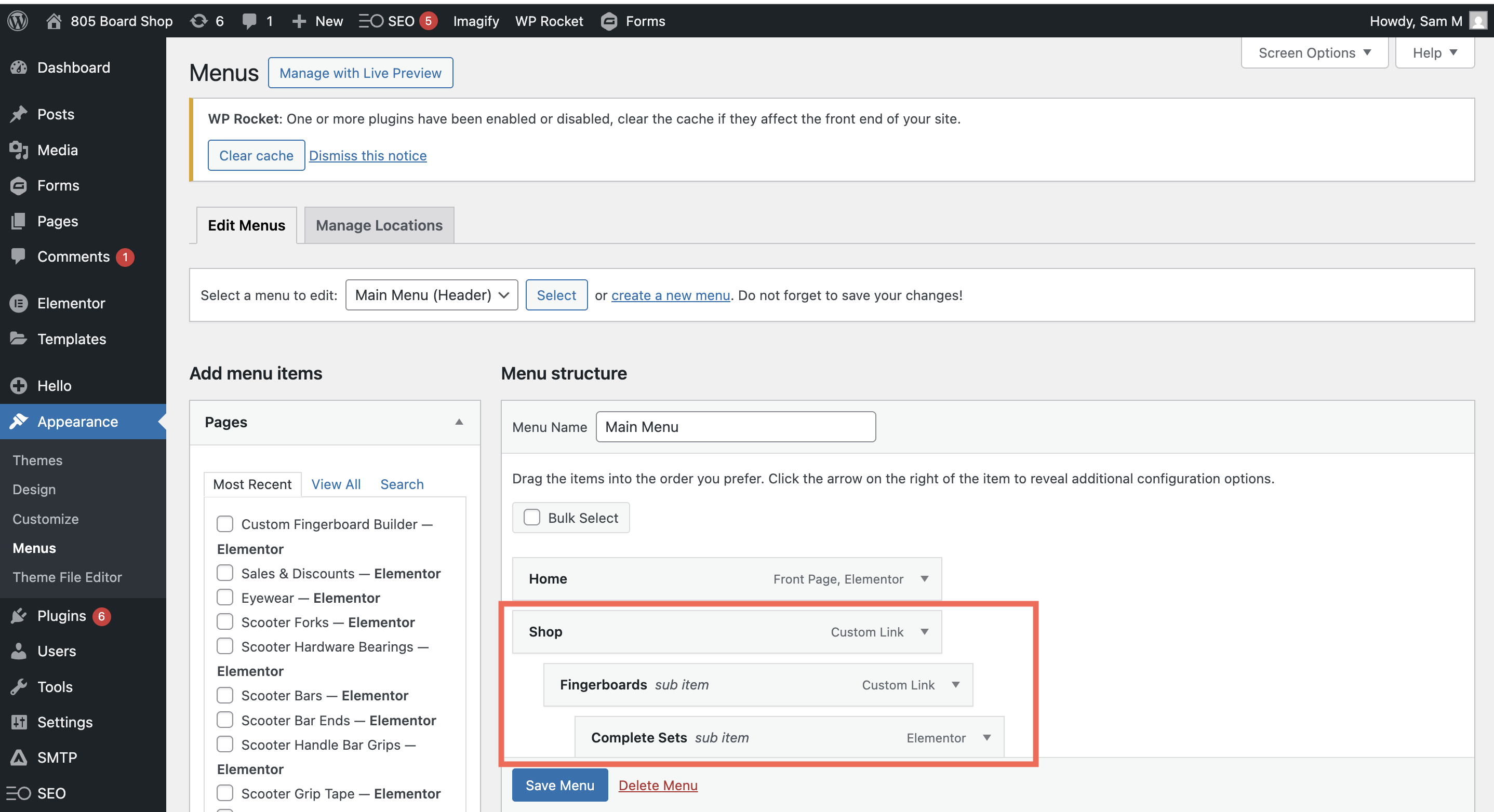The height and width of the screenshot is (812, 1494).
Task: Open Theme File Editor submenu item
Action: point(68,577)
